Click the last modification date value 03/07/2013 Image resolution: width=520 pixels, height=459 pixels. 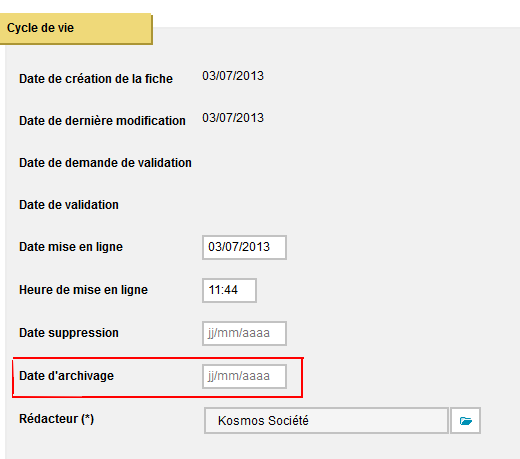(x=233, y=118)
